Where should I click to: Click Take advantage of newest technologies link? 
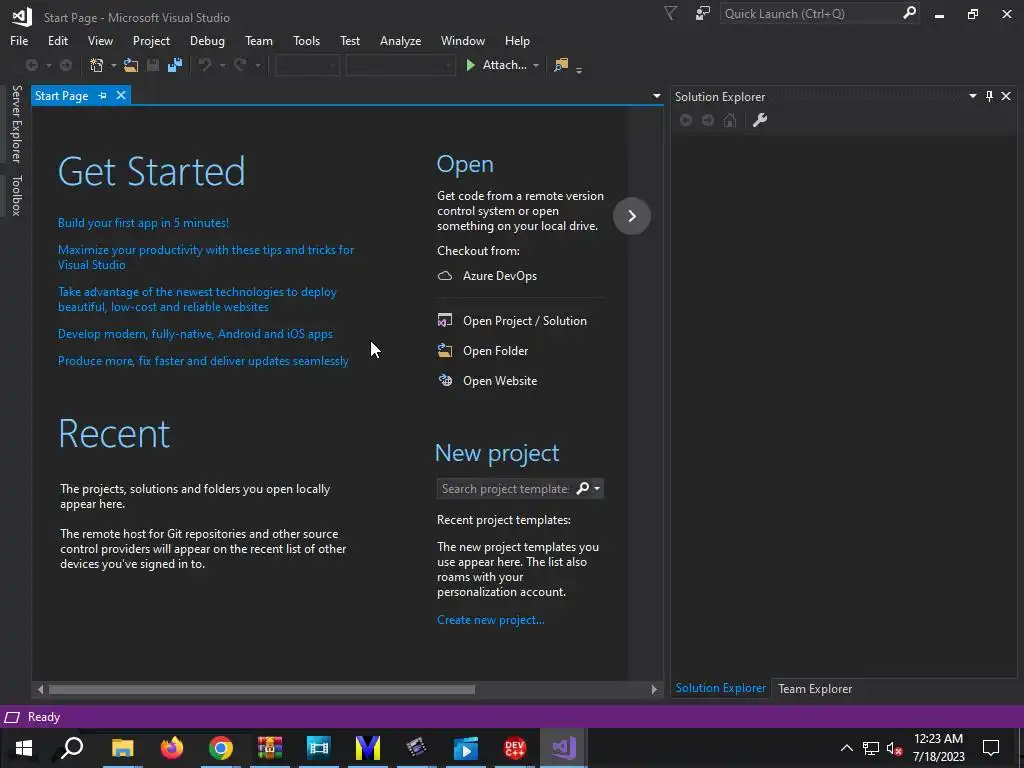click(x=197, y=299)
